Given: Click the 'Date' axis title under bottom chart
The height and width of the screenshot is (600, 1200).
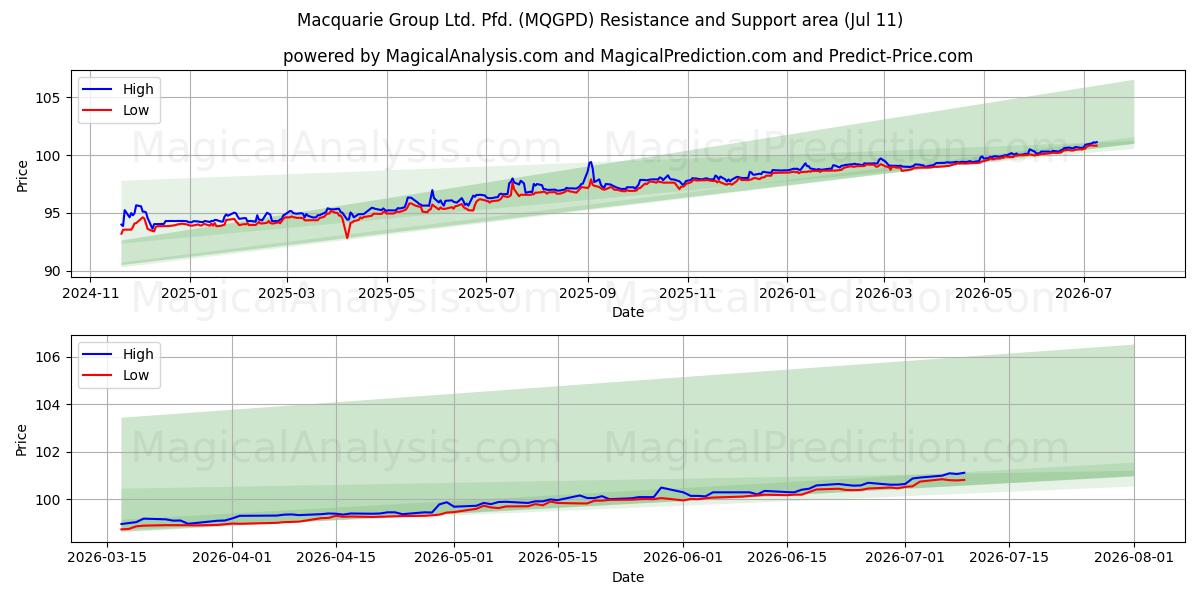Looking at the screenshot, I should [628, 577].
